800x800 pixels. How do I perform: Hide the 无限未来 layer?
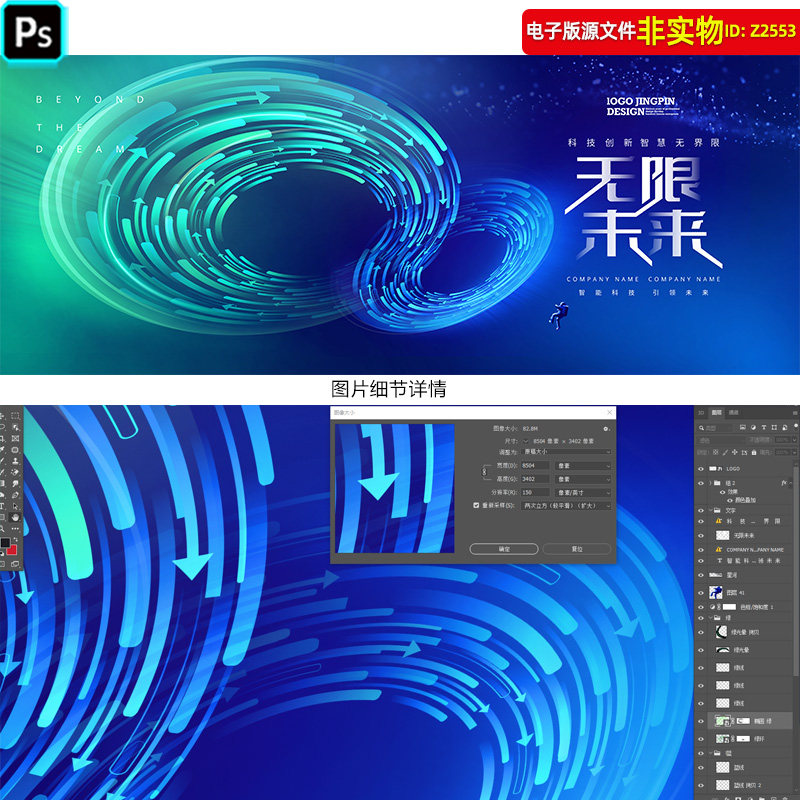click(701, 535)
